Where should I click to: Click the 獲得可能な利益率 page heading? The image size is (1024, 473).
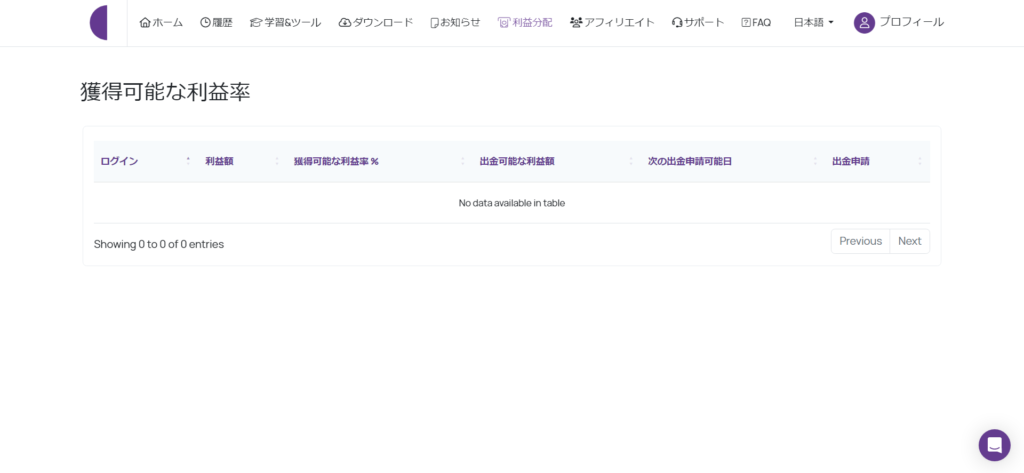(x=165, y=92)
